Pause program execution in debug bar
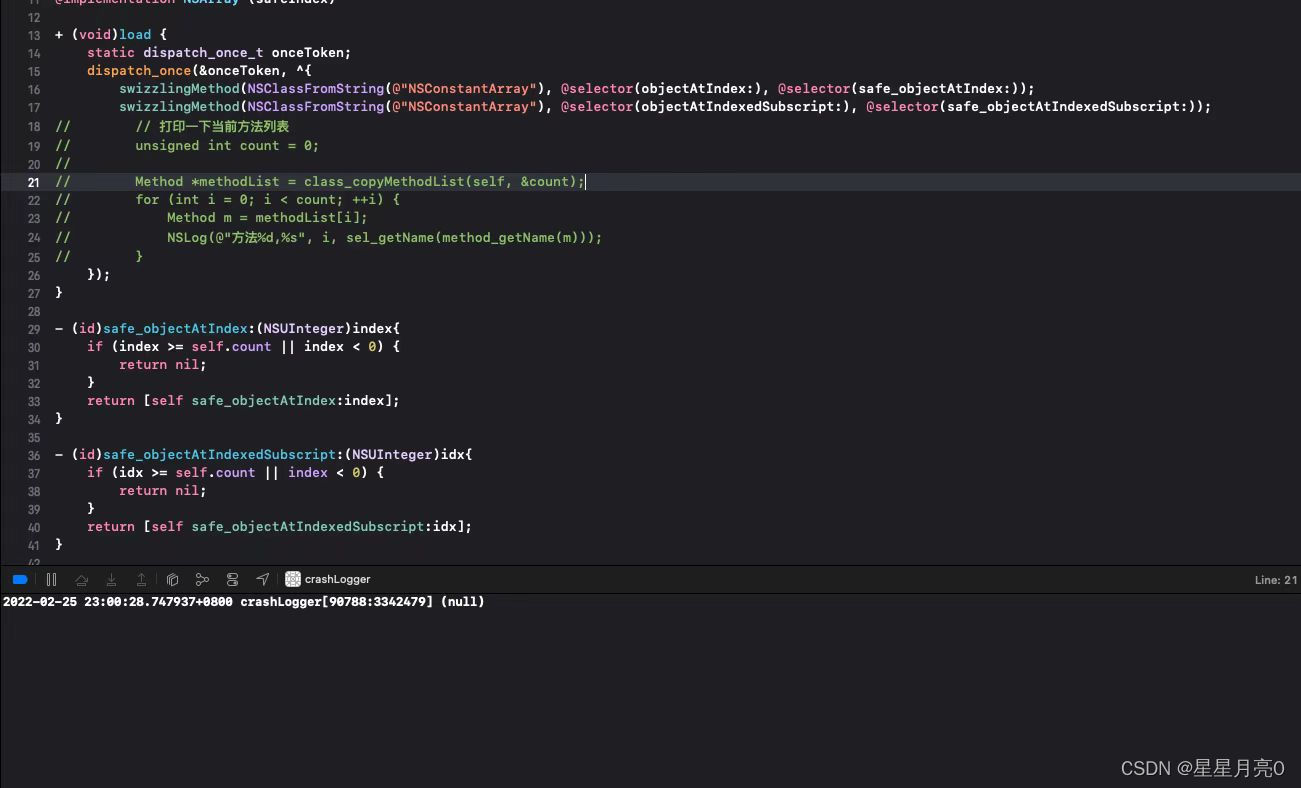Image resolution: width=1301 pixels, height=788 pixels. 51,579
